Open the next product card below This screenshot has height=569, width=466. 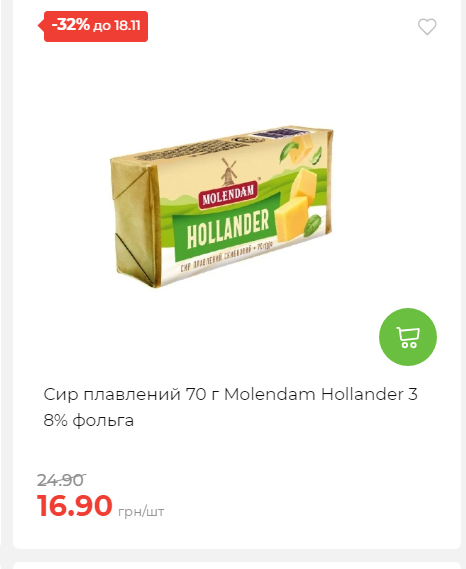[237, 566]
